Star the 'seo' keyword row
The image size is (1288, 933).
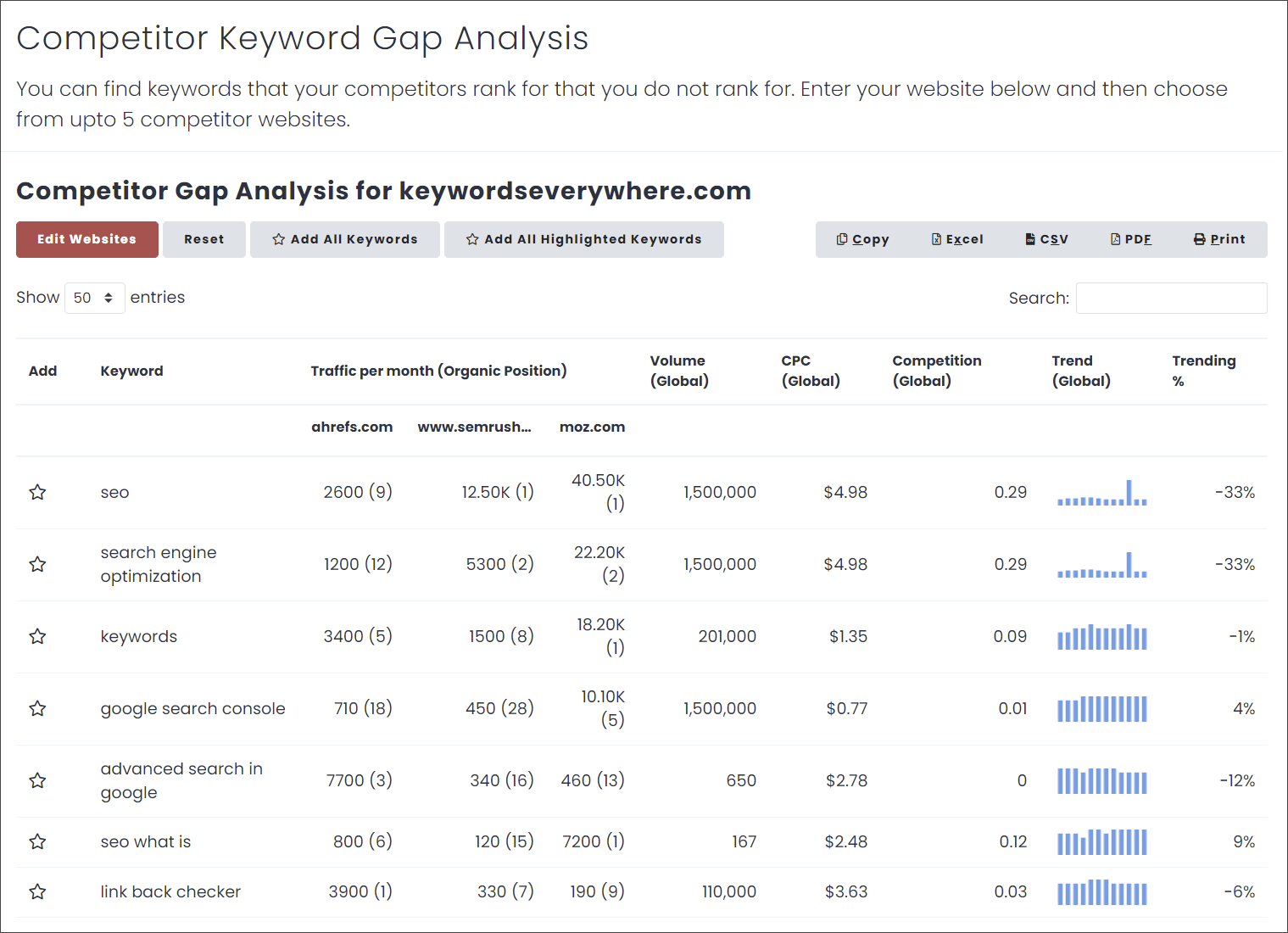(x=37, y=492)
